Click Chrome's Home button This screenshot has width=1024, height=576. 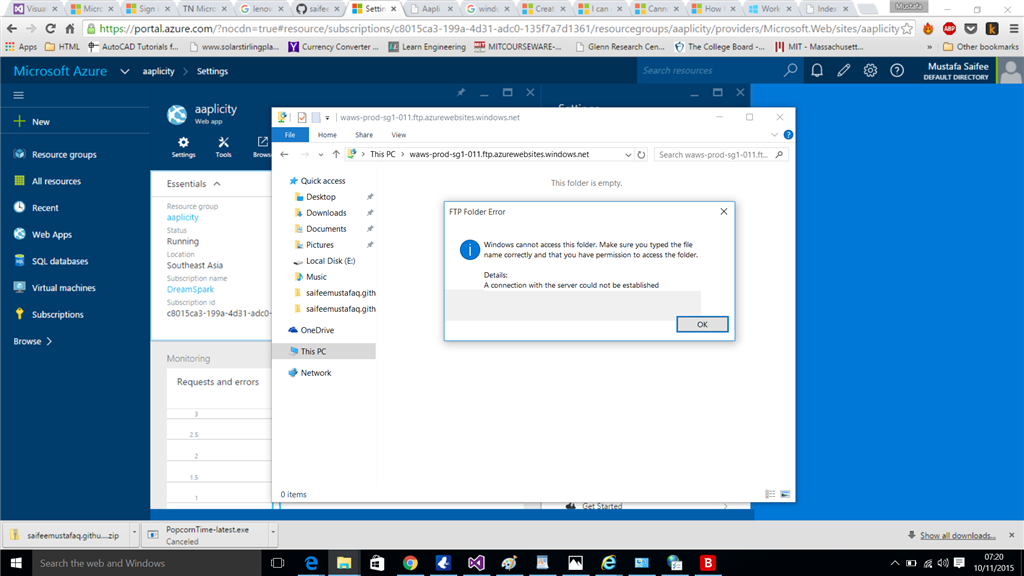tap(70, 29)
